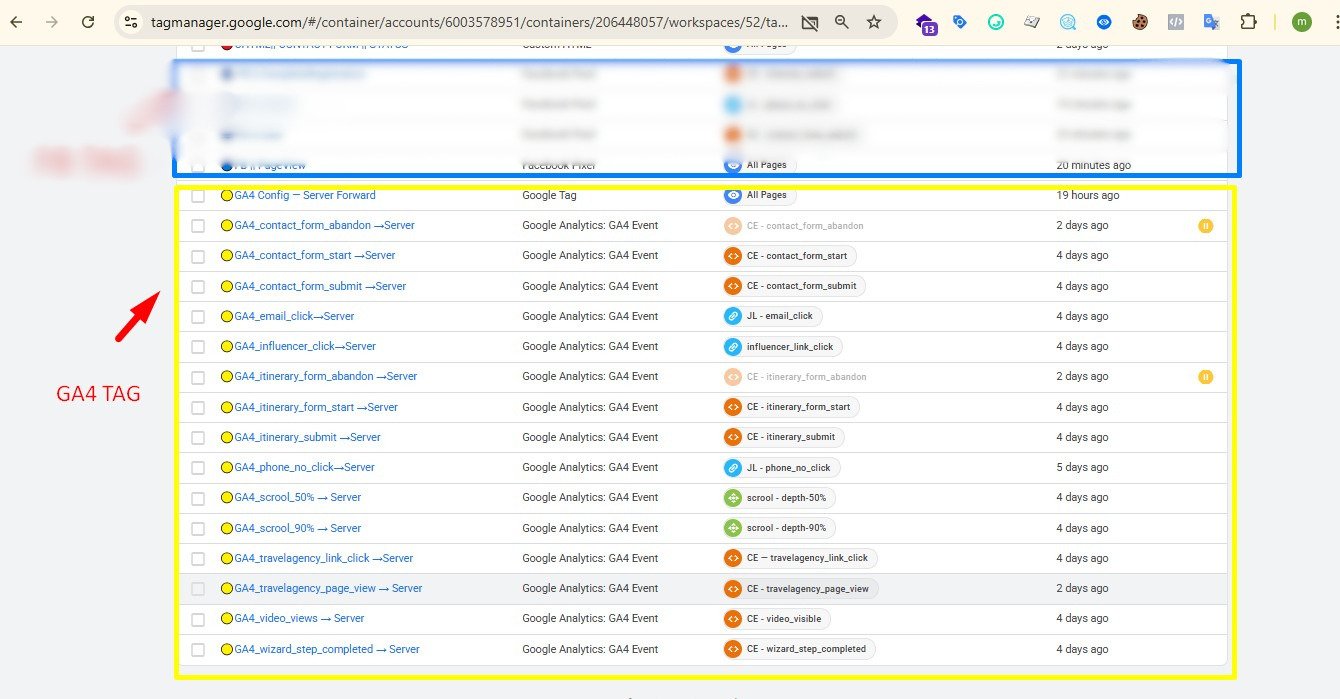Select the GA4_video_views row checkbox
Screen dimensions: 1340x699
click(198, 619)
